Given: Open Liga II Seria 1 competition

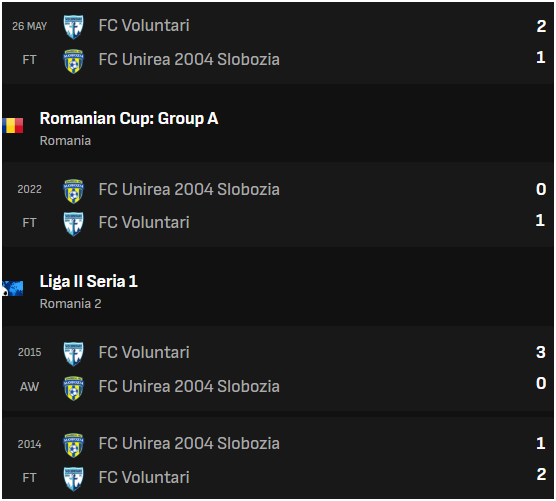Looking at the screenshot, I should pos(89,282).
